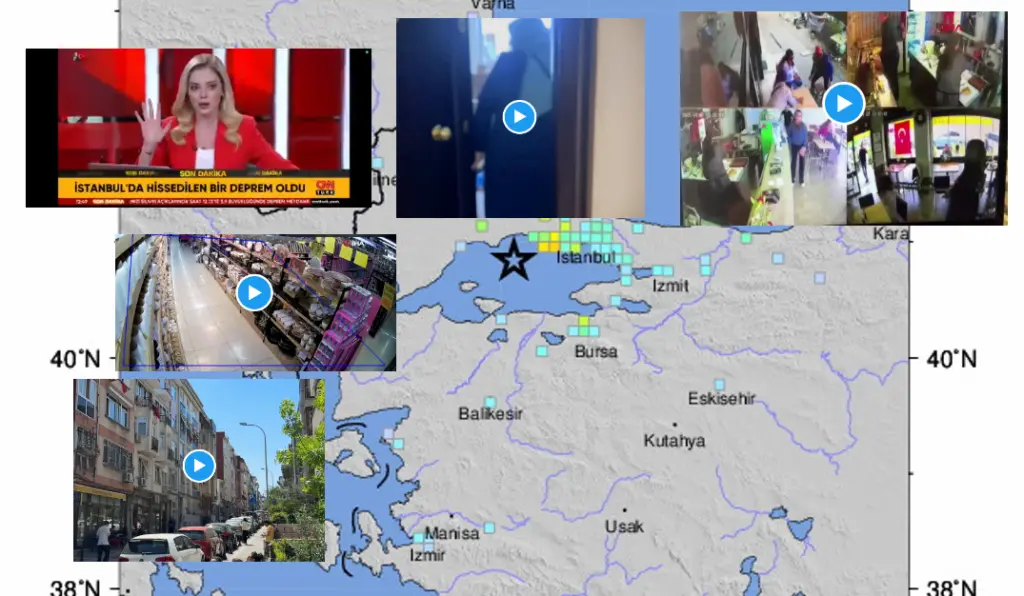Click the Bursa city label
Viewport: 1024px width, 596px height.
595,352
